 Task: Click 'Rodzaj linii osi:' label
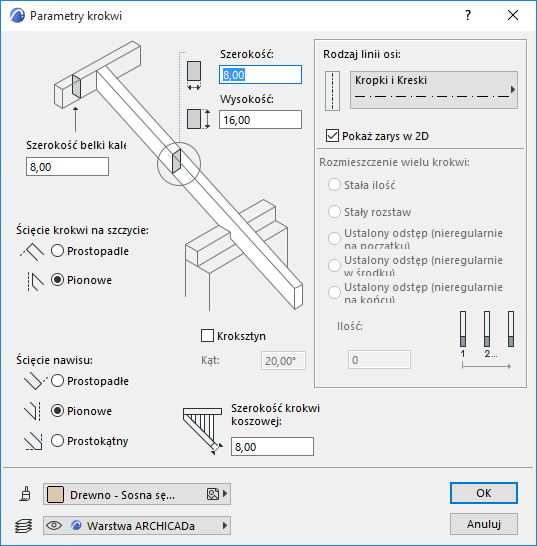362,54
